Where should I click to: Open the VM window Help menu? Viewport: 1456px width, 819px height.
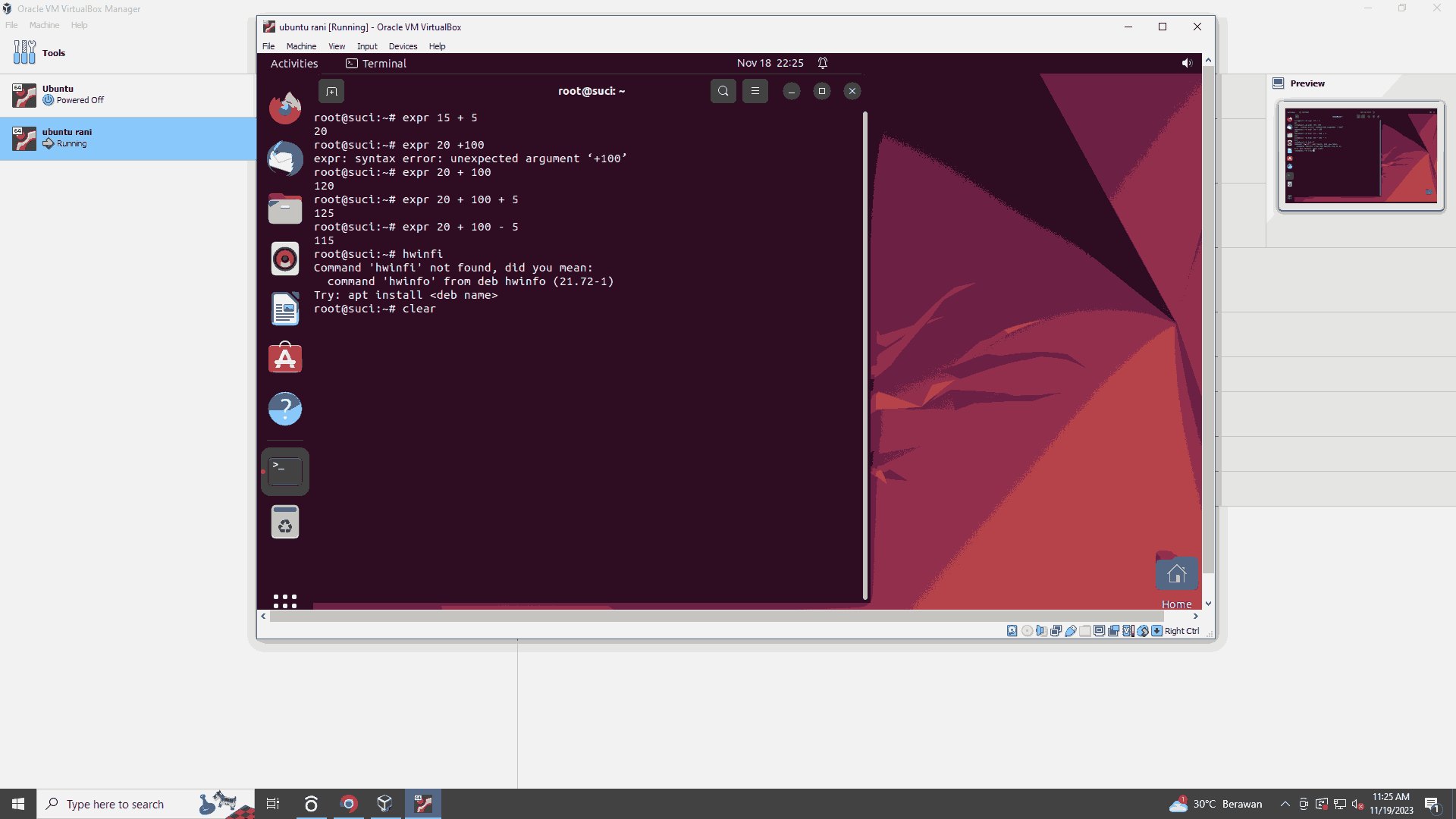click(437, 46)
